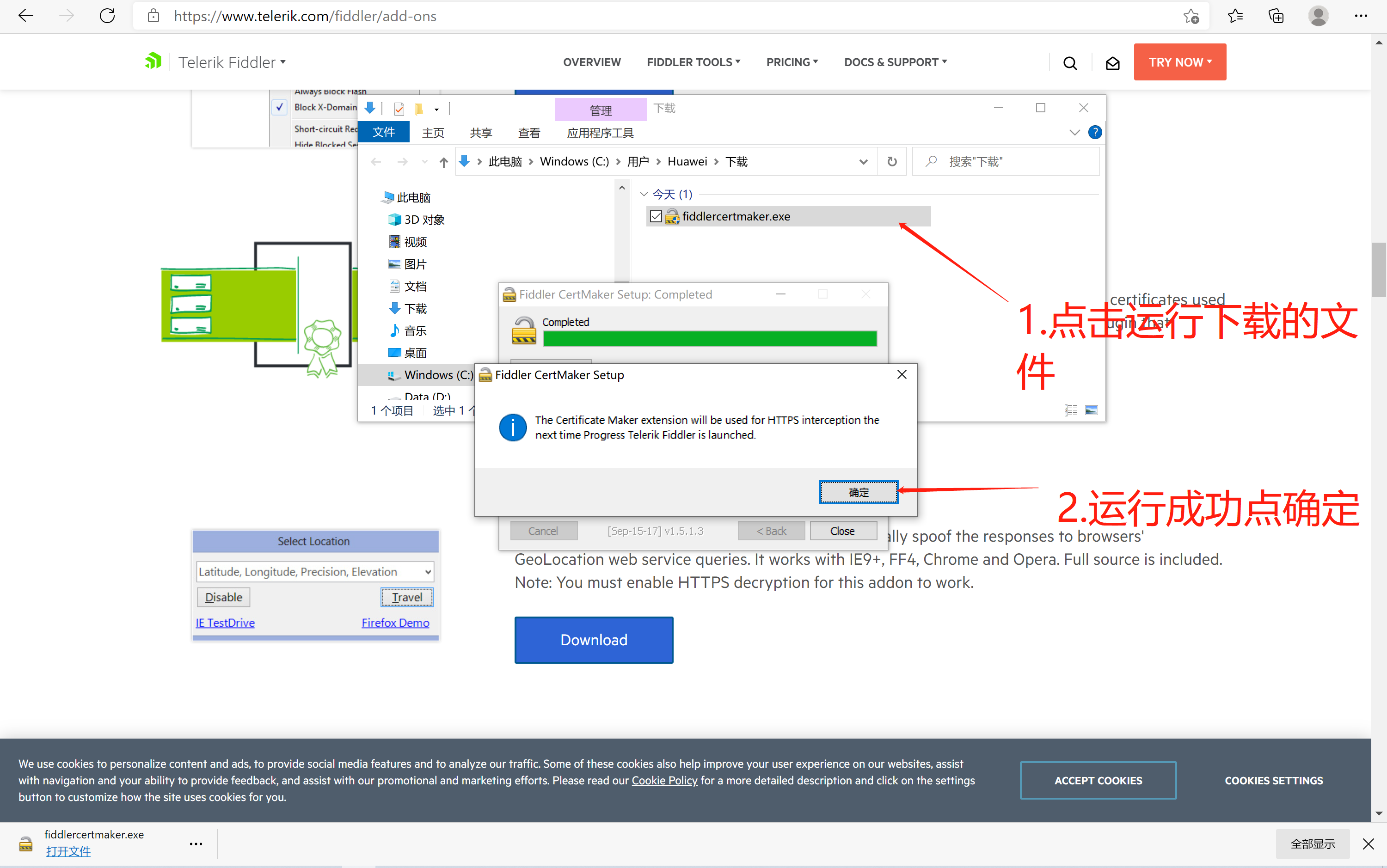Expand DOCS & SUPPORT menu

[895, 62]
